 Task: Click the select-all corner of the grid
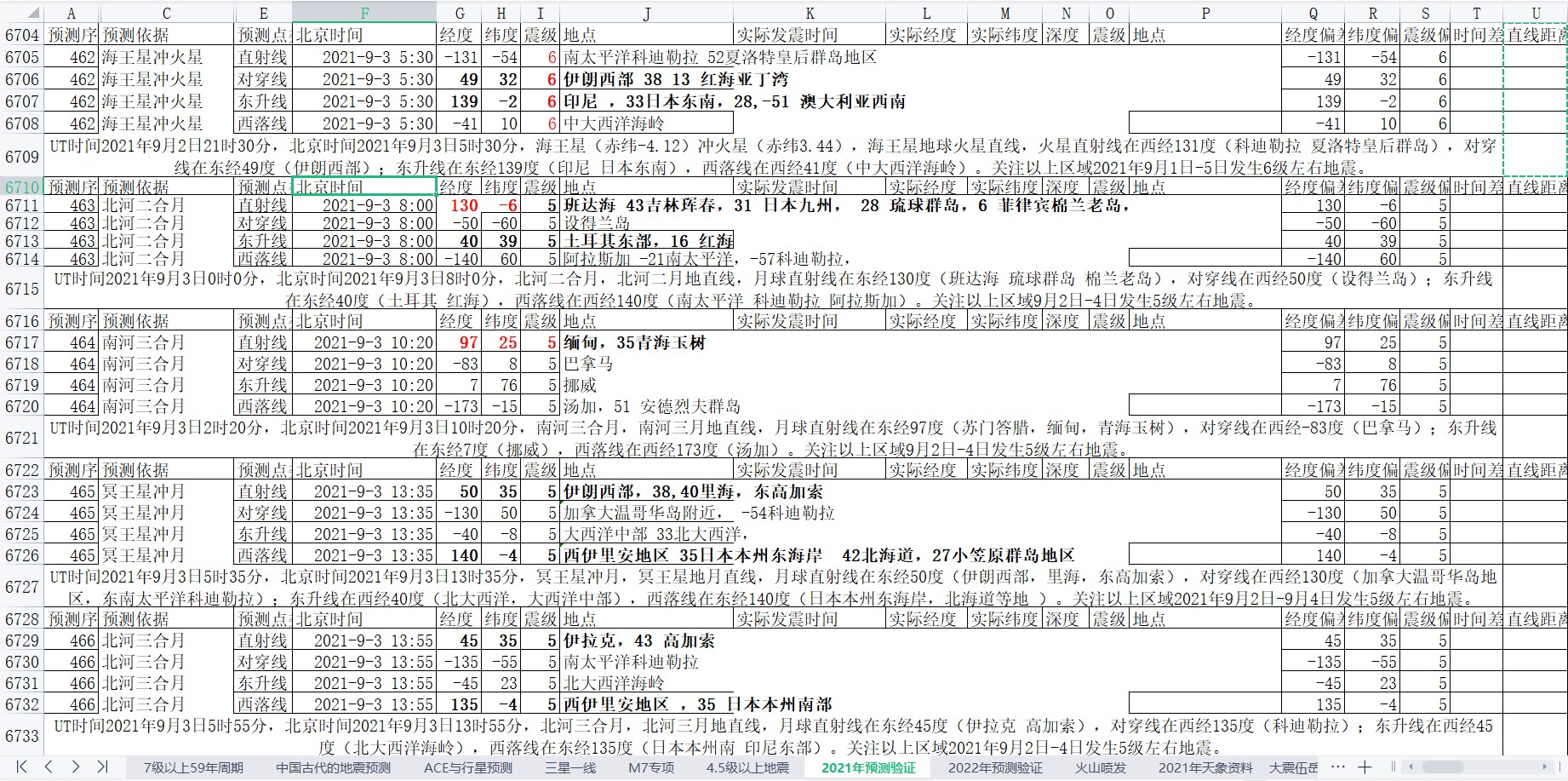click(x=21, y=13)
